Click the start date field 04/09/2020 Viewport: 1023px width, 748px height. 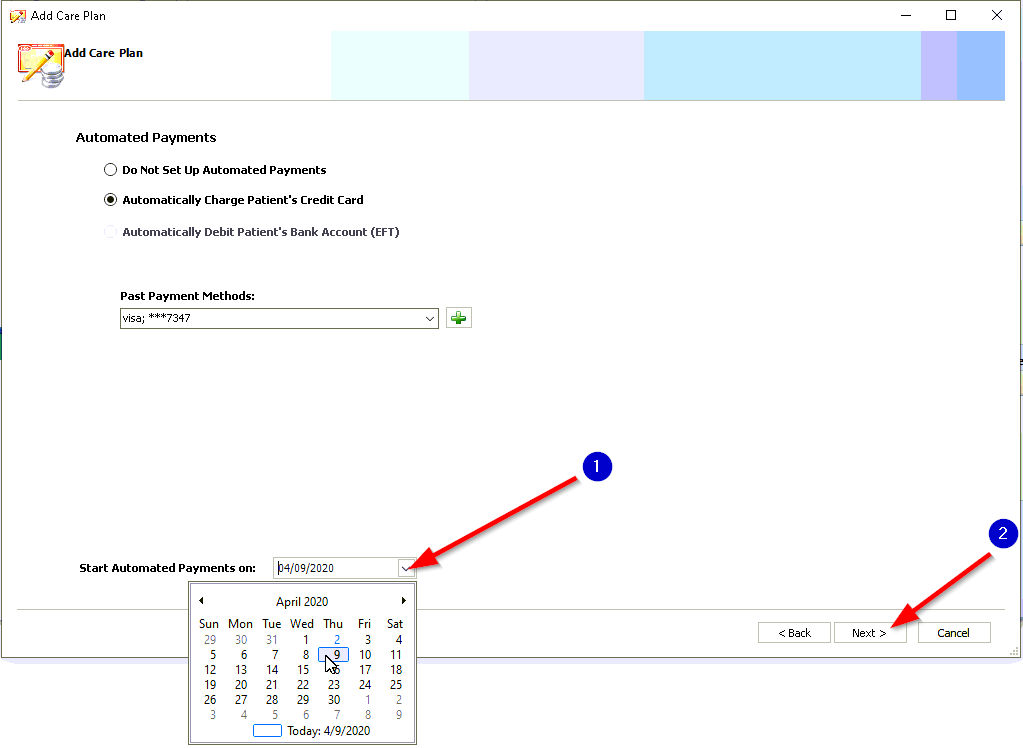coord(336,568)
